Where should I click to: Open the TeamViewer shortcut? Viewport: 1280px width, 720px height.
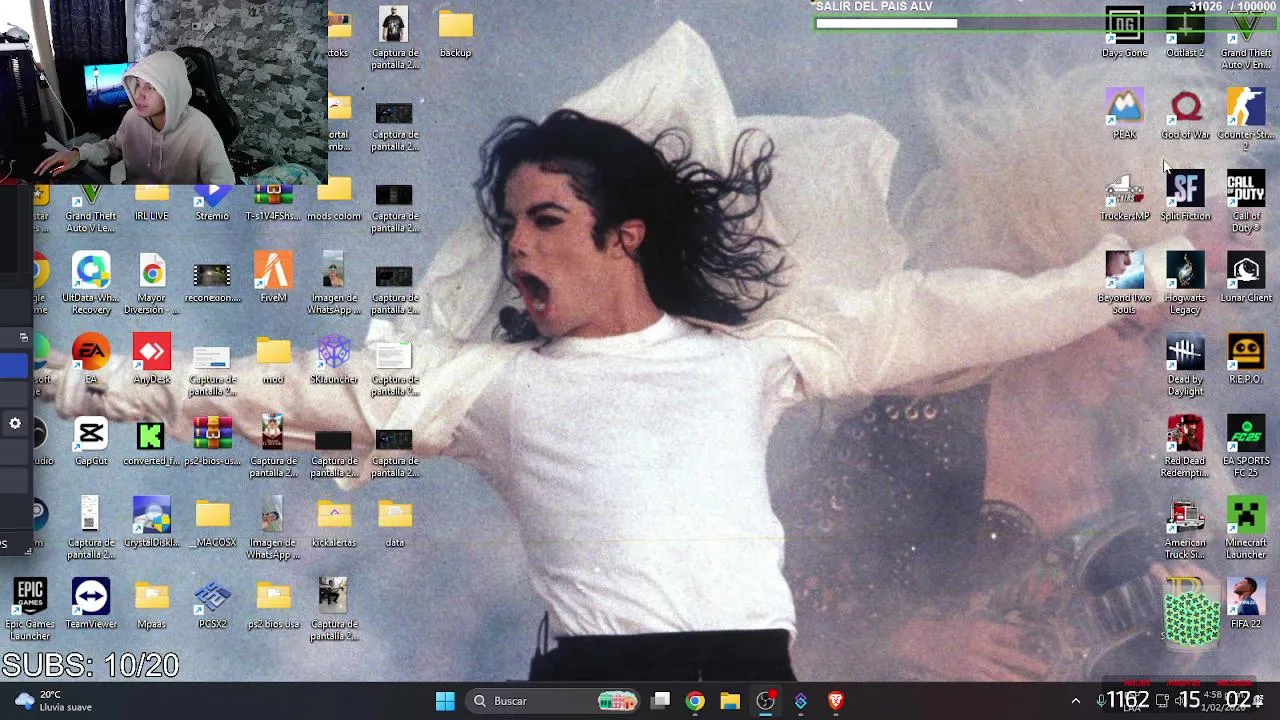point(91,605)
